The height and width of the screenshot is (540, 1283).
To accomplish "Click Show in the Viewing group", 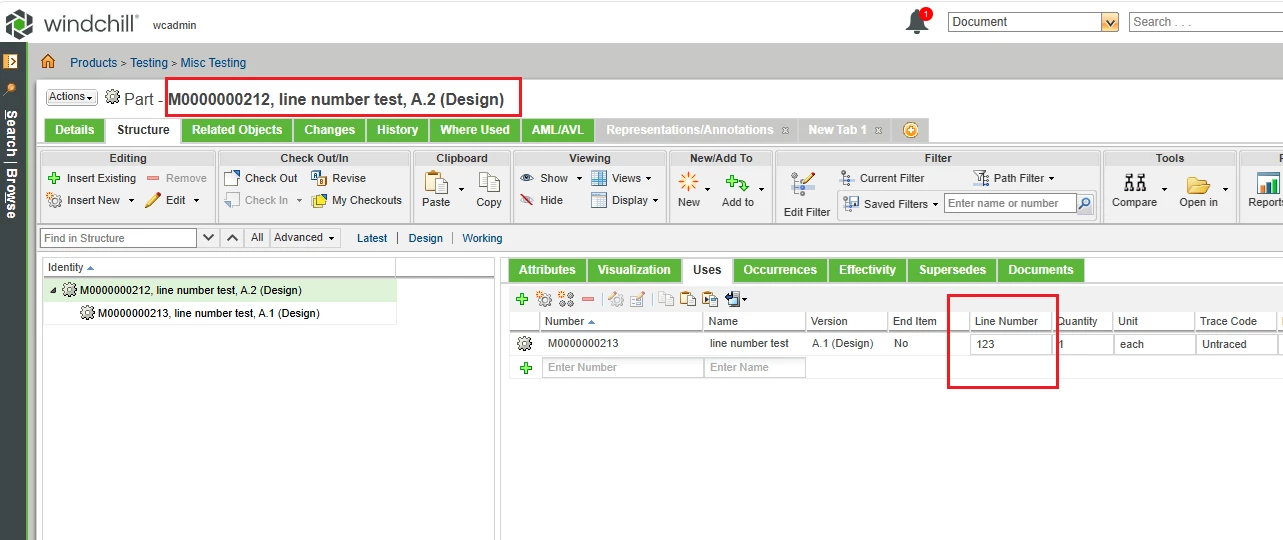I will tap(545, 178).
